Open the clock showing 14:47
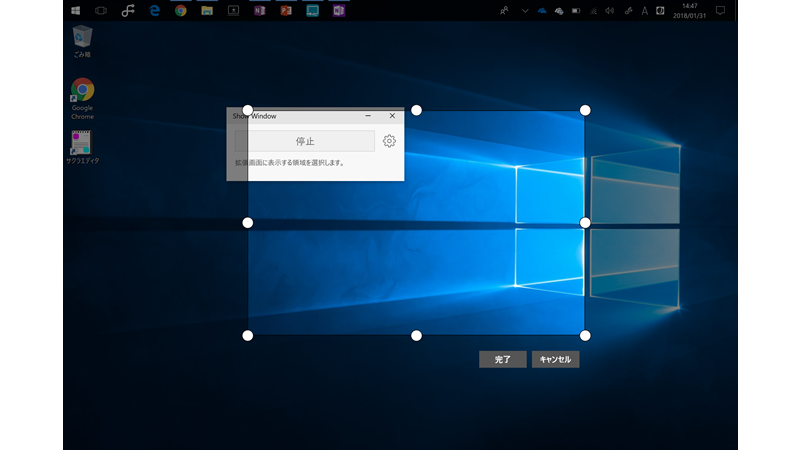This screenshot has width=800, height=450. [x=689, y=11]
